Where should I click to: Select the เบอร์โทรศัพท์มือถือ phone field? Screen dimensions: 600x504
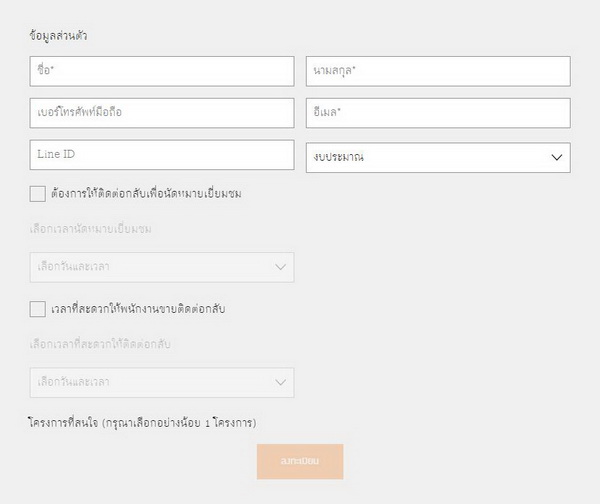pyautogui.click(x=162, y=113)
